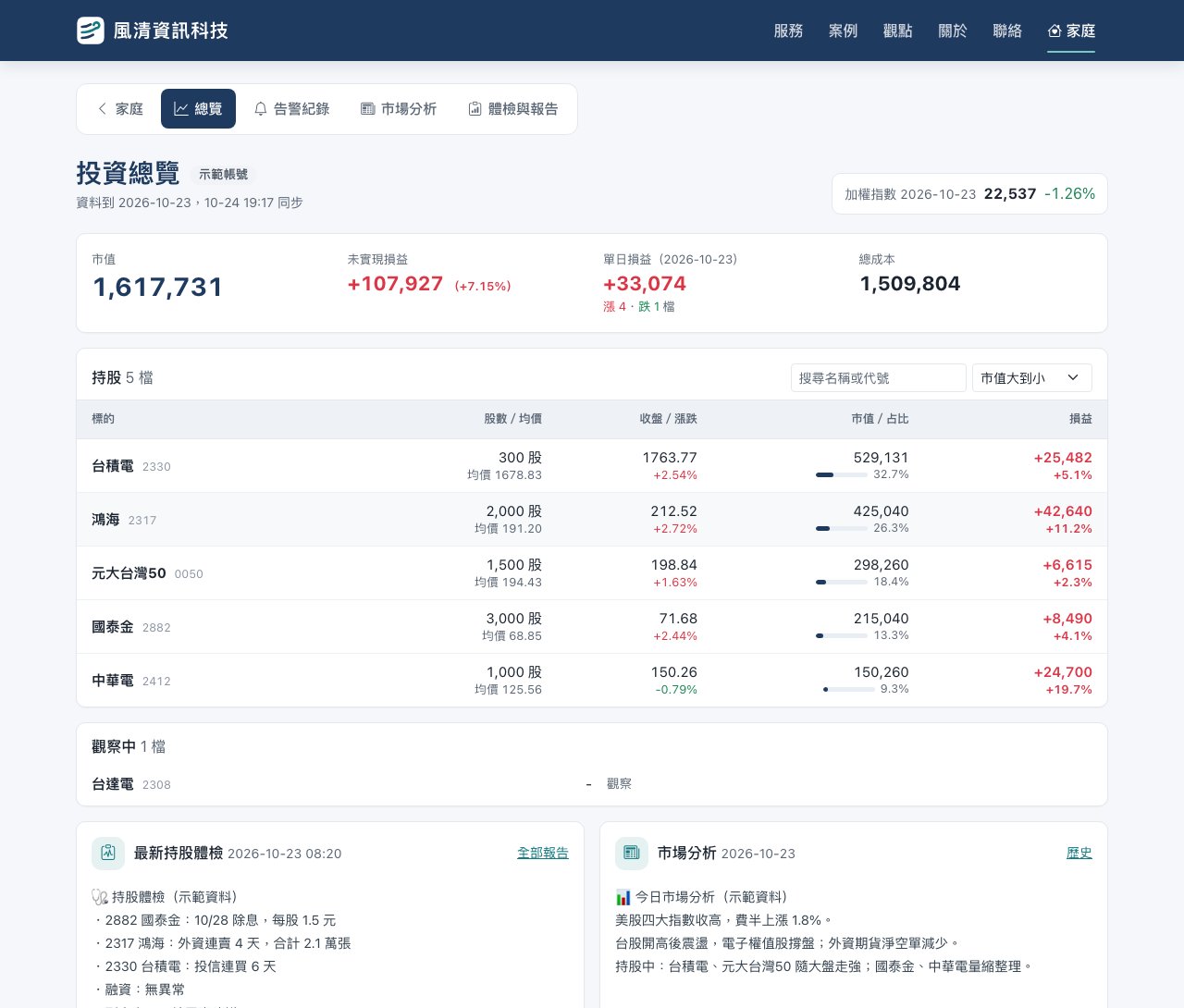
Task: Click the 未實現損益 +107,927 value
Action: [x=395, y=284]
